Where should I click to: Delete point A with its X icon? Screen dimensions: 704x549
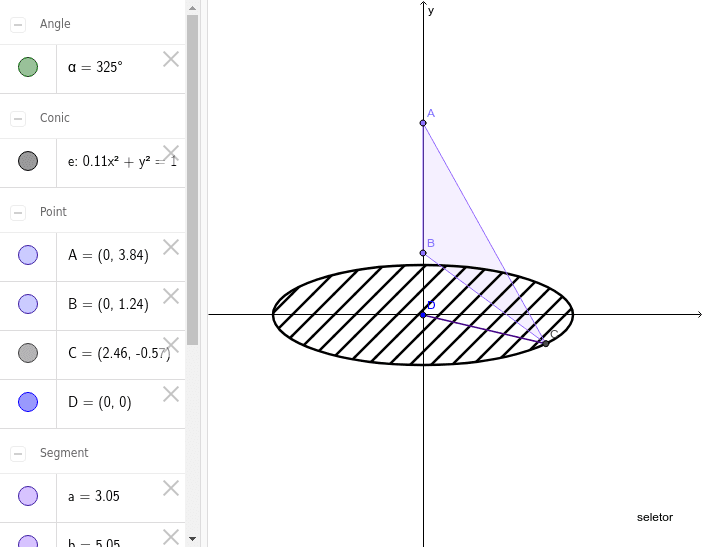171,247
